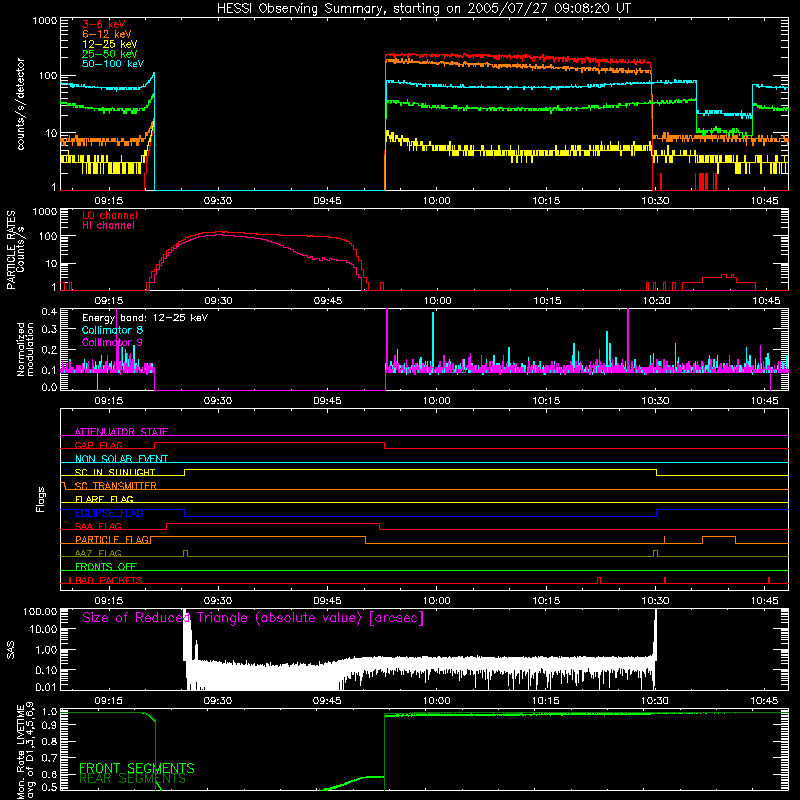Click the 0.9 y-axis value of the livetime panel
Screen dimensions: 800x800
coord(49,724)
